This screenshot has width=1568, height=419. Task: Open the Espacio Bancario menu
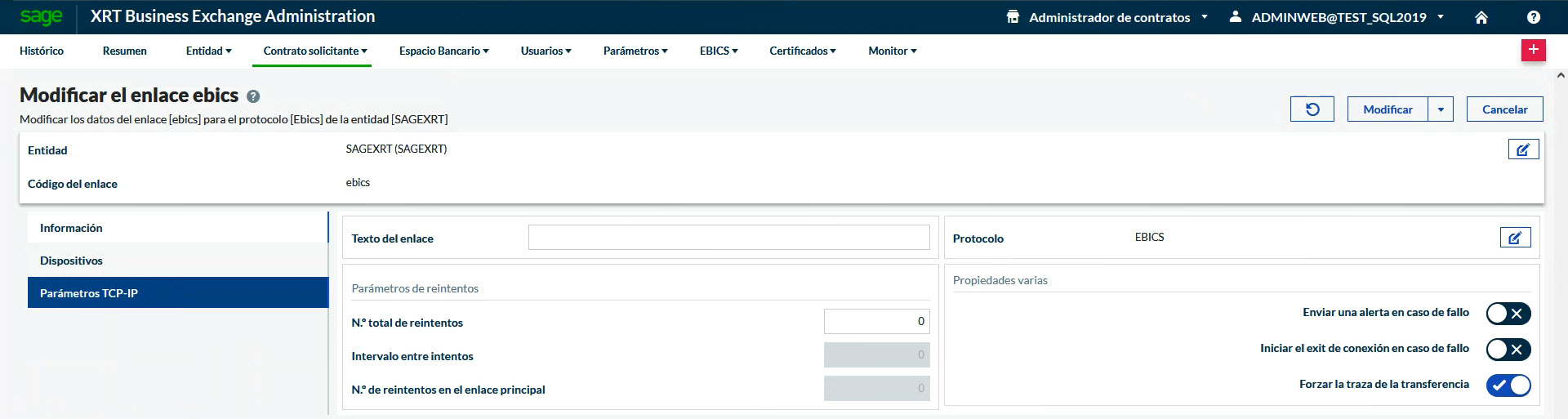point(443,51)
